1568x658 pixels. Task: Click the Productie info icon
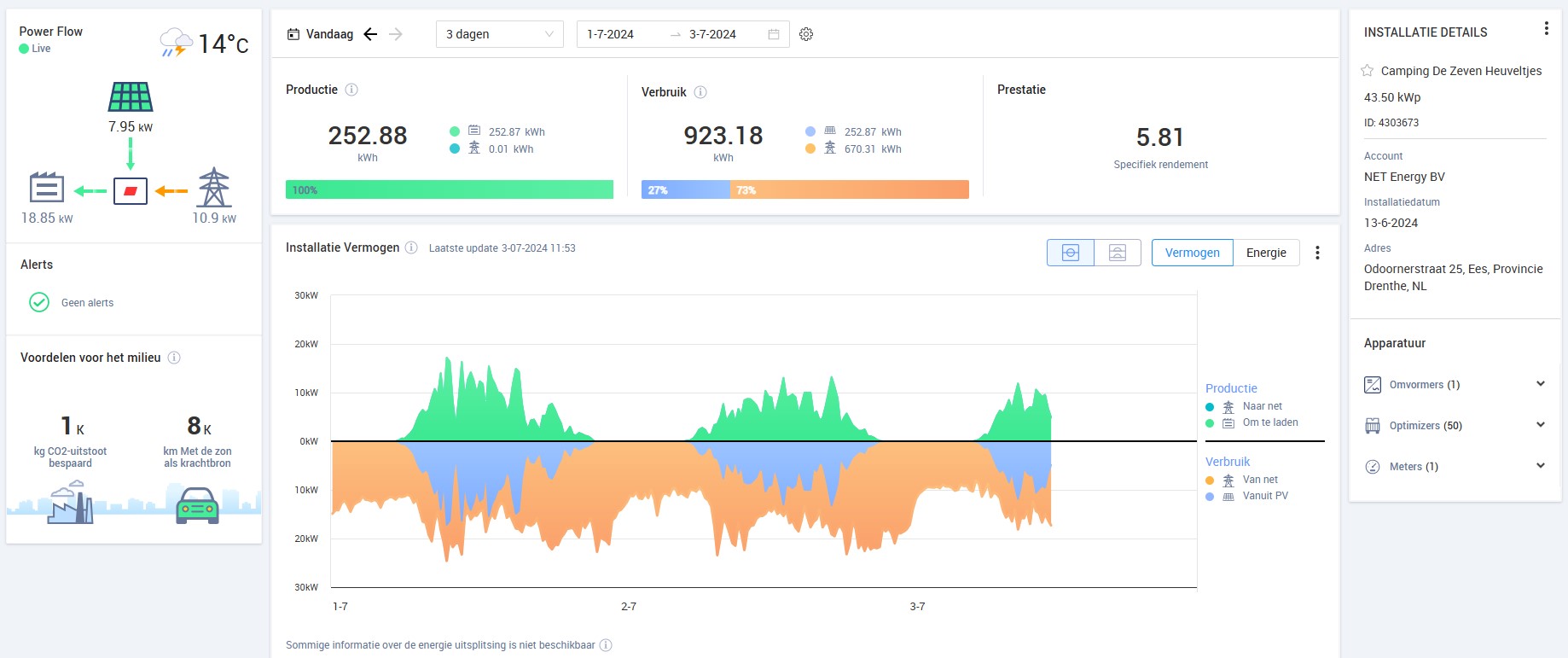[351, 90]
